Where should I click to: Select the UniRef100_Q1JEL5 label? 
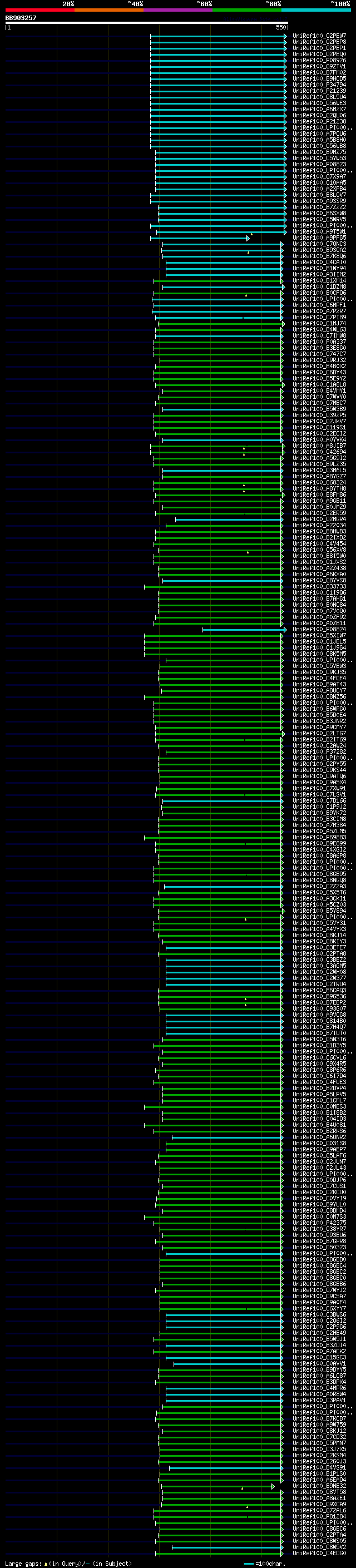(319, 641)
